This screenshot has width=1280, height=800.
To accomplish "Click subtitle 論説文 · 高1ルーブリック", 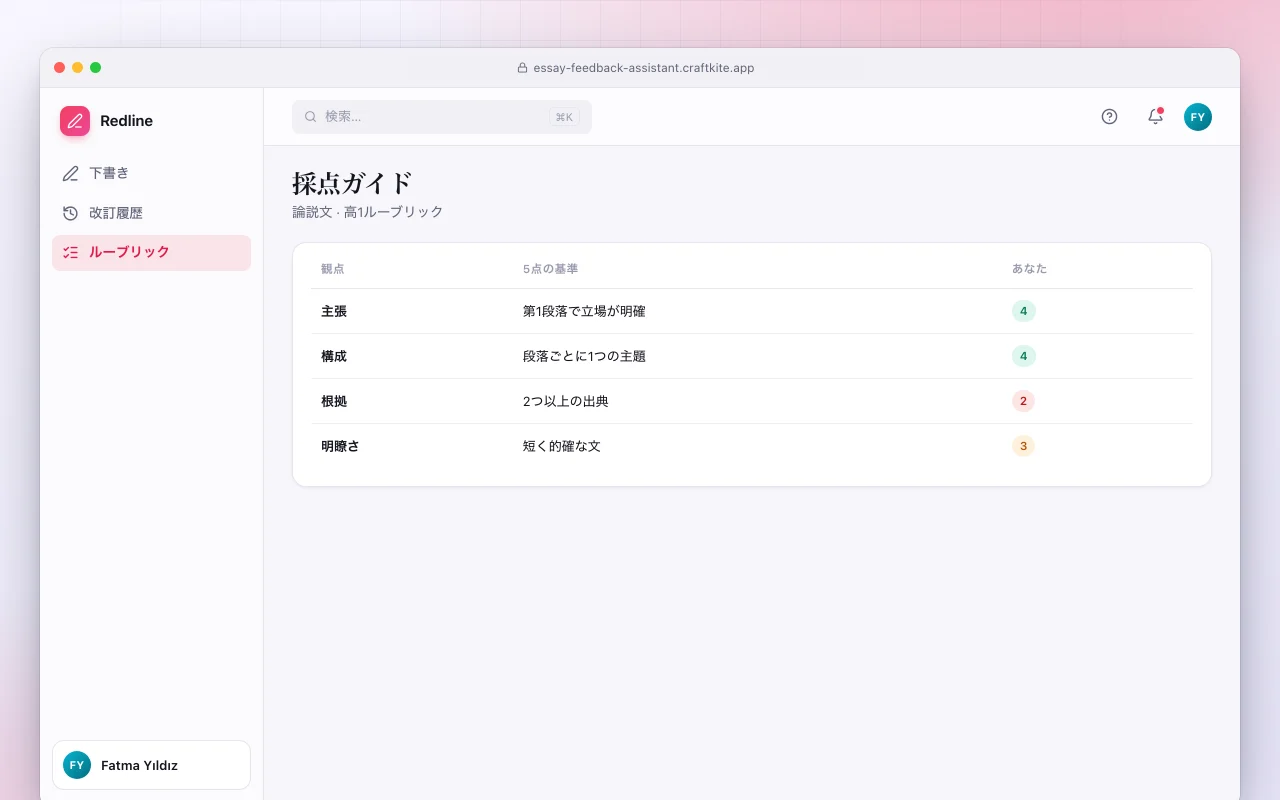I will pyautogui.click(x=367, y=212).
